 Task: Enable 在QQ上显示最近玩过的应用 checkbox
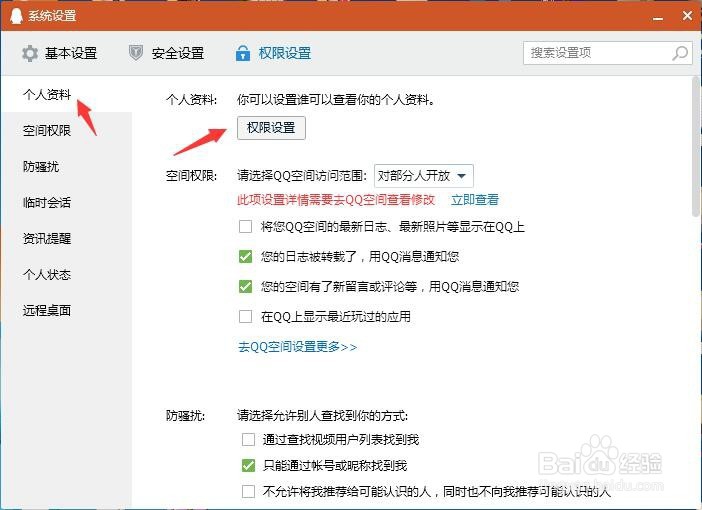click(x=245, y=317)
